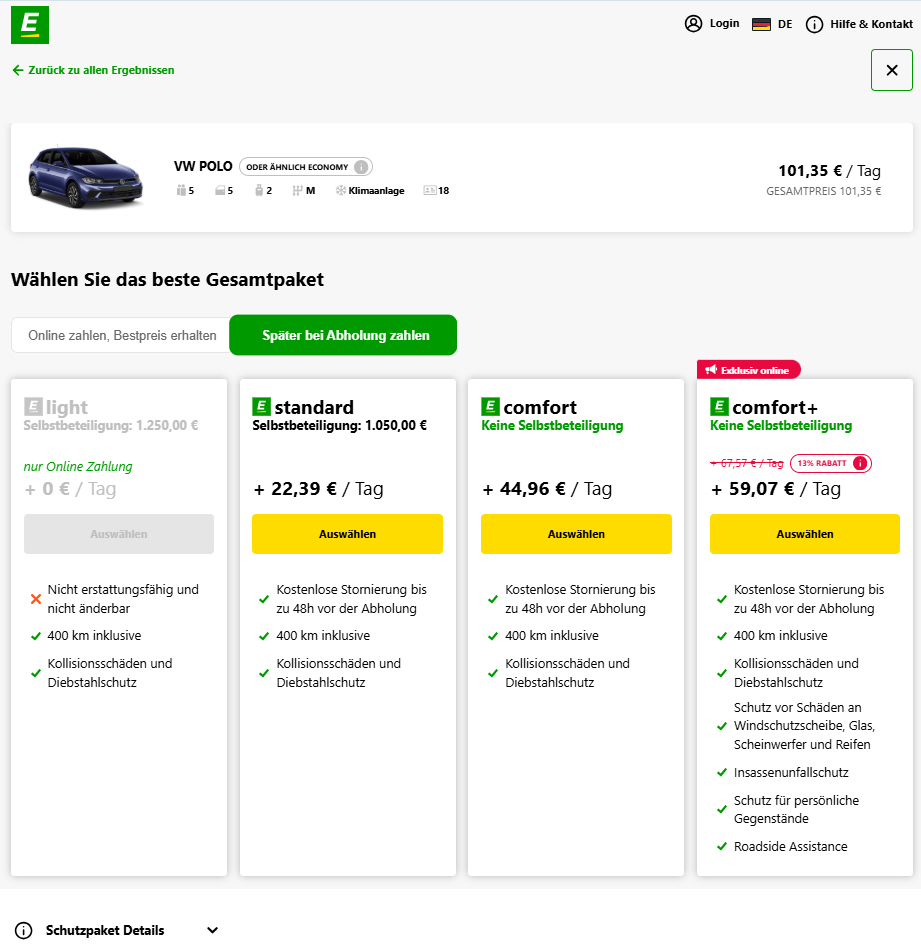This screenshot has height=952, width=921.
Task: Close the package selection with X
Action: [892, 70]
